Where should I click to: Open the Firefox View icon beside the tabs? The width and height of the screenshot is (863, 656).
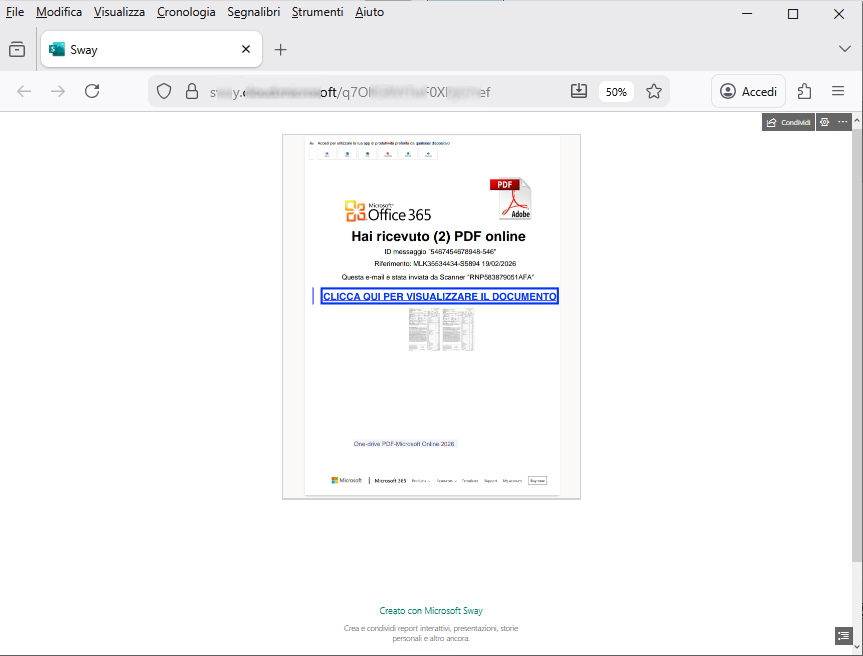point(16,49)
